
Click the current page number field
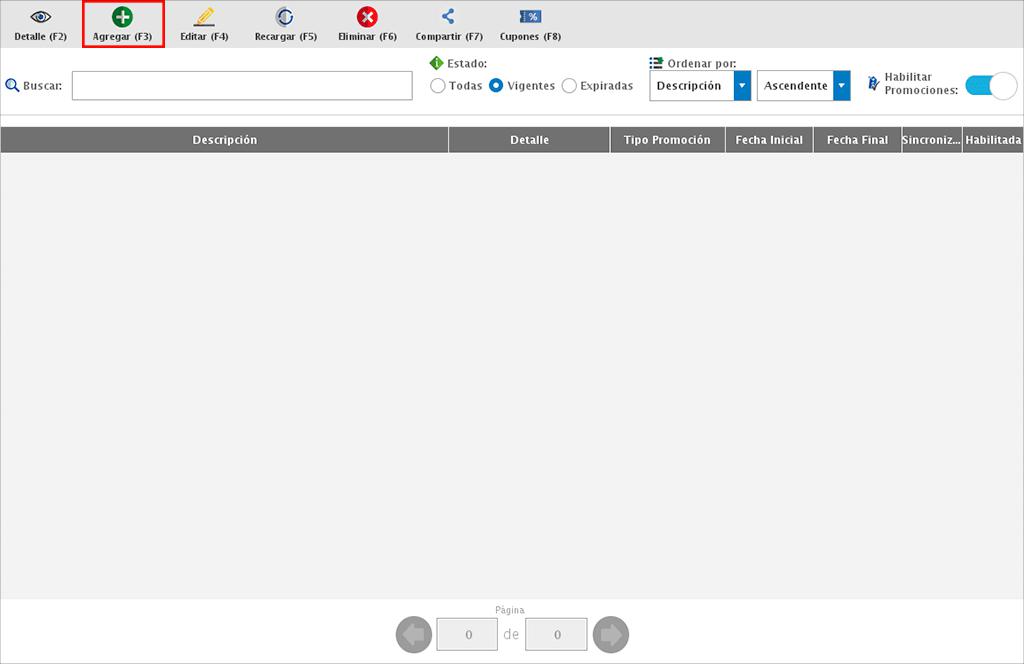pyautogui.click(x=467, y=634)
